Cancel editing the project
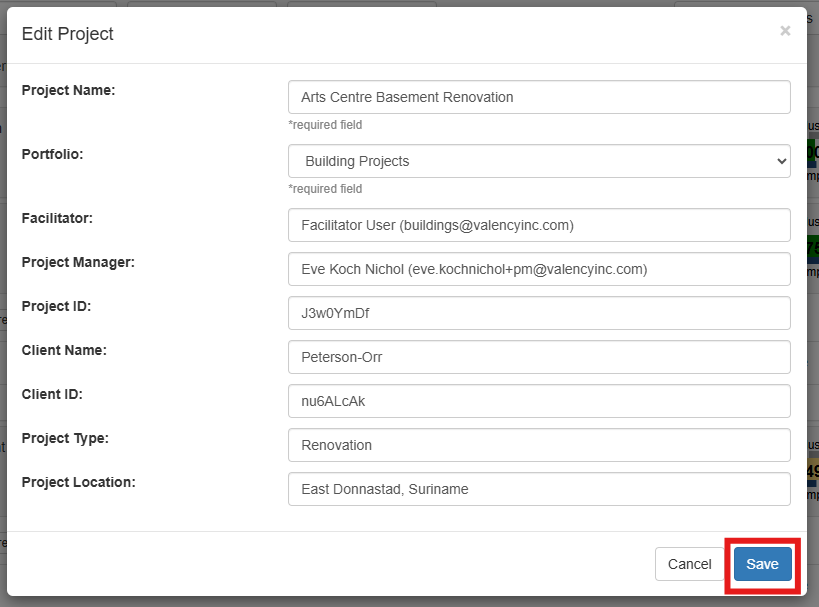The height and width of the screenshot is (607, 819). coord(690,563)
